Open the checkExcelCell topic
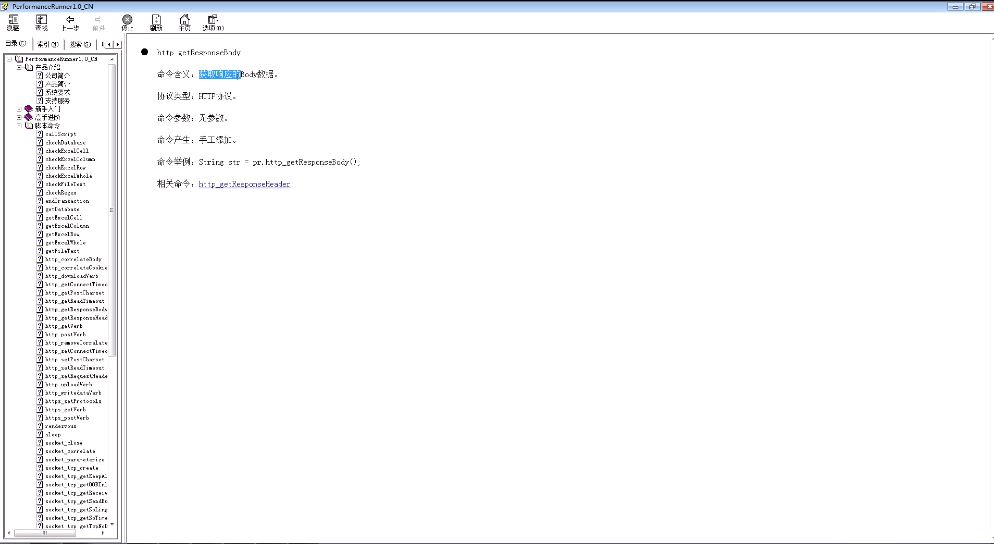 click(x=67, y=151)
